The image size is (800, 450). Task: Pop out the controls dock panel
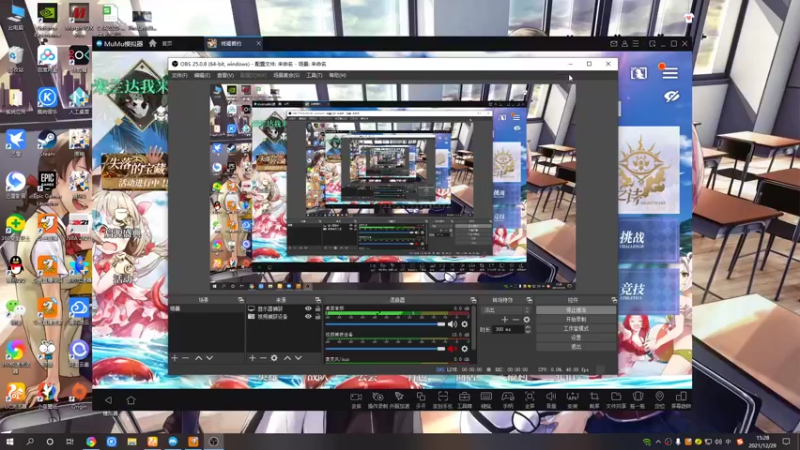[614, 300]
